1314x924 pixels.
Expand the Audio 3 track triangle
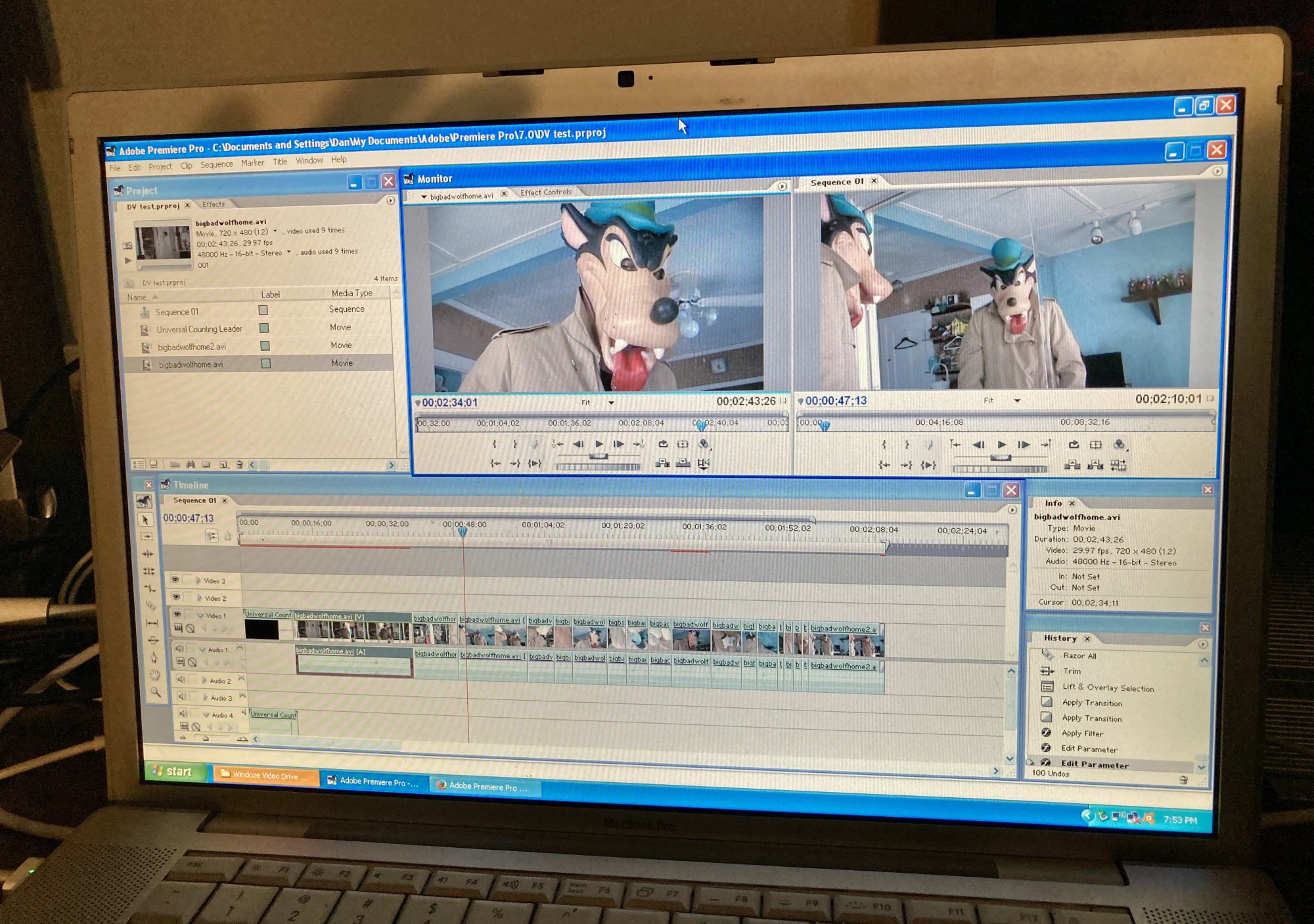pyautogui.click(x=205, y=697)
